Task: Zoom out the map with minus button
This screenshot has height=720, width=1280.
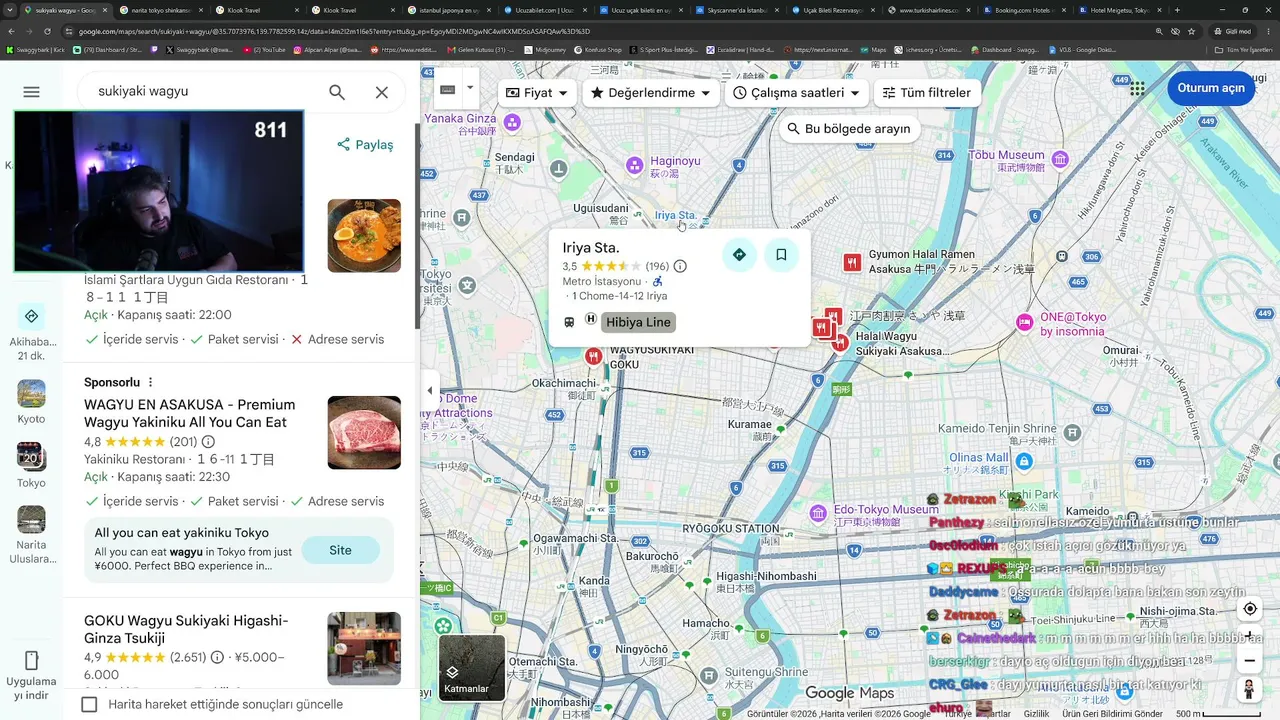Action: point(1250,661)
